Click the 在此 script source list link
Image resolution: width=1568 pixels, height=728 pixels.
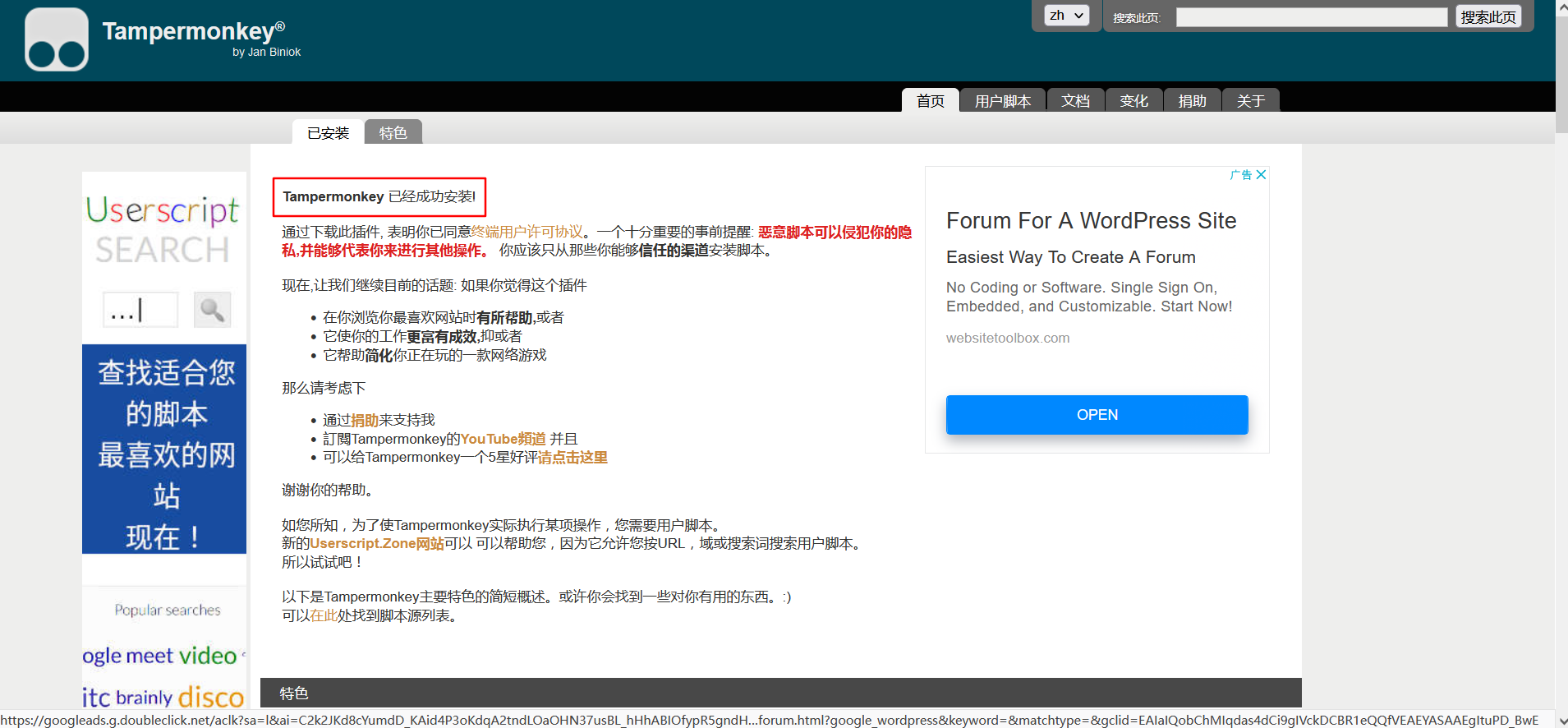pyautogui.click(x=324, y=615)
